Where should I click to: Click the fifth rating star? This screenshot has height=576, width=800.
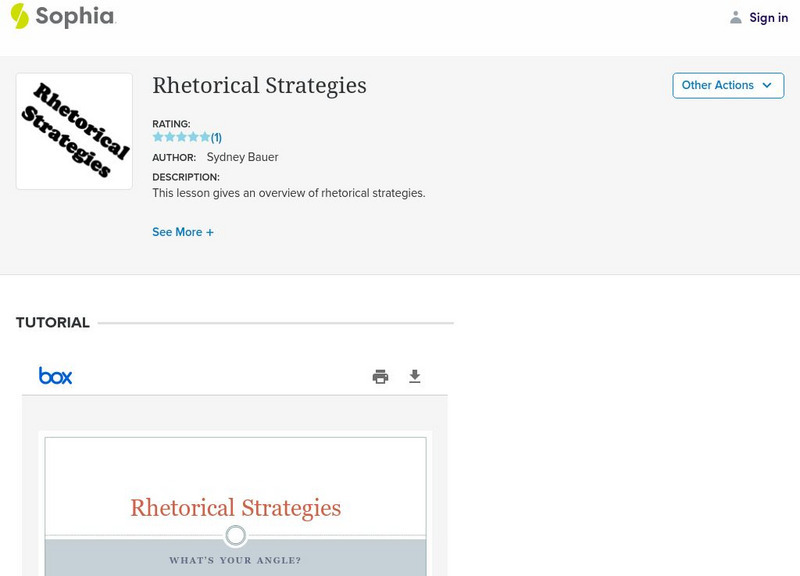coord(205,137)
